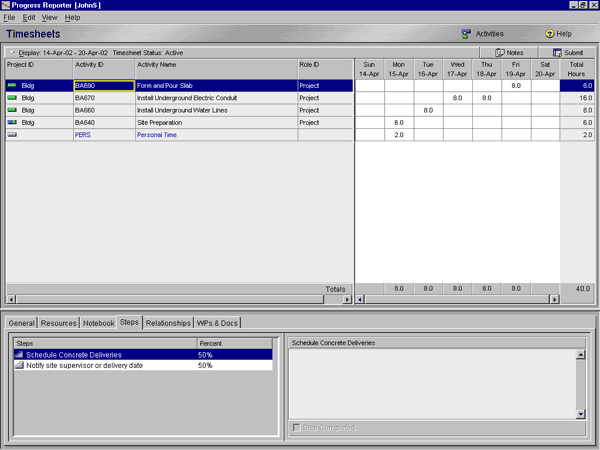Select Schedule Concrete Deliveries step
The height and width of the screenshot is (450, 600).
[143, 355]
